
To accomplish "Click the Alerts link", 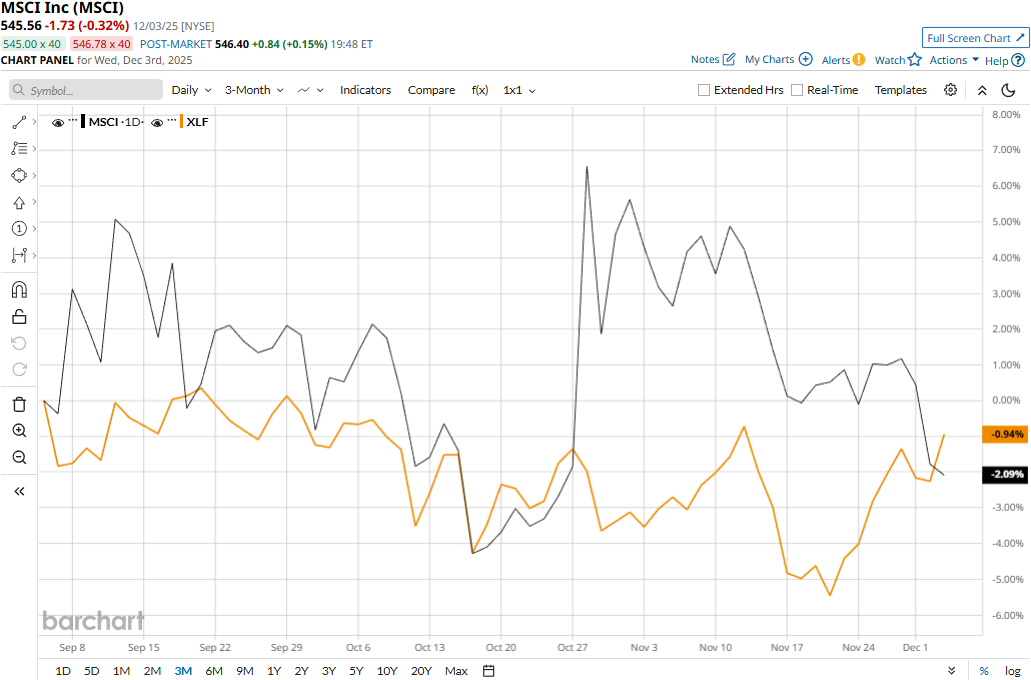I will click(836, 60).
